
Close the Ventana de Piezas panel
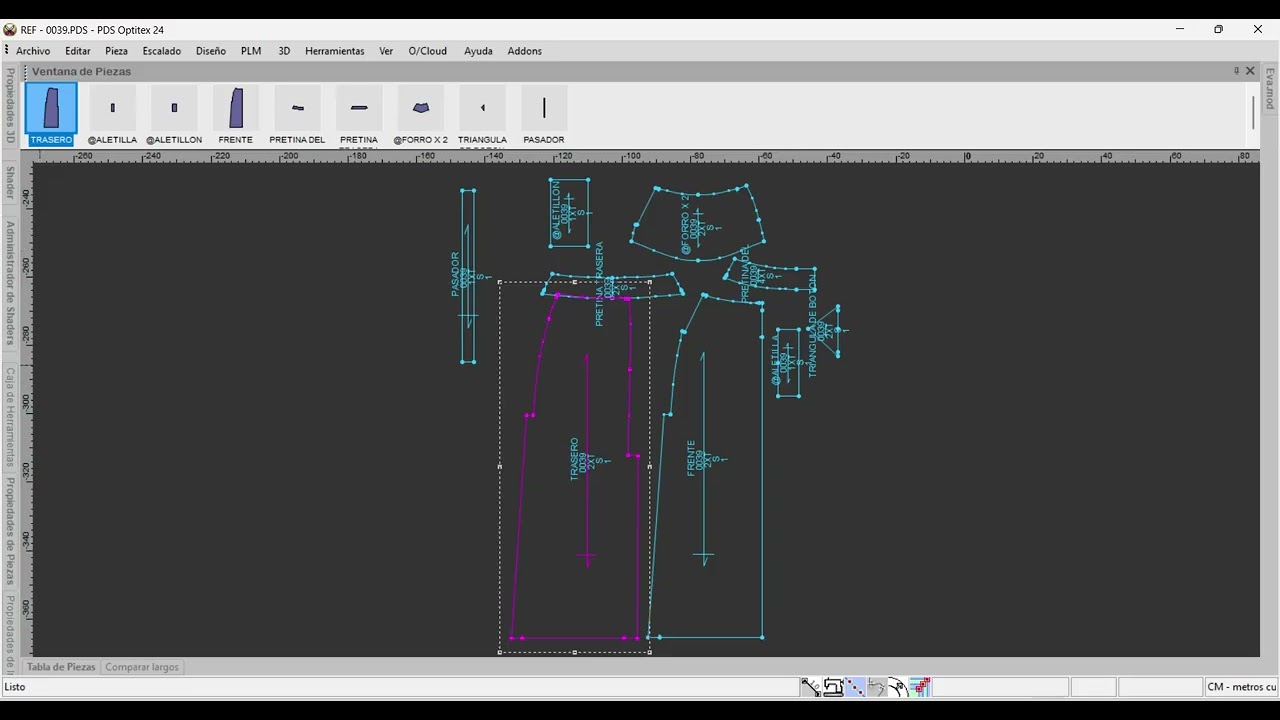pyautogui.click(x=1250, y=71)
